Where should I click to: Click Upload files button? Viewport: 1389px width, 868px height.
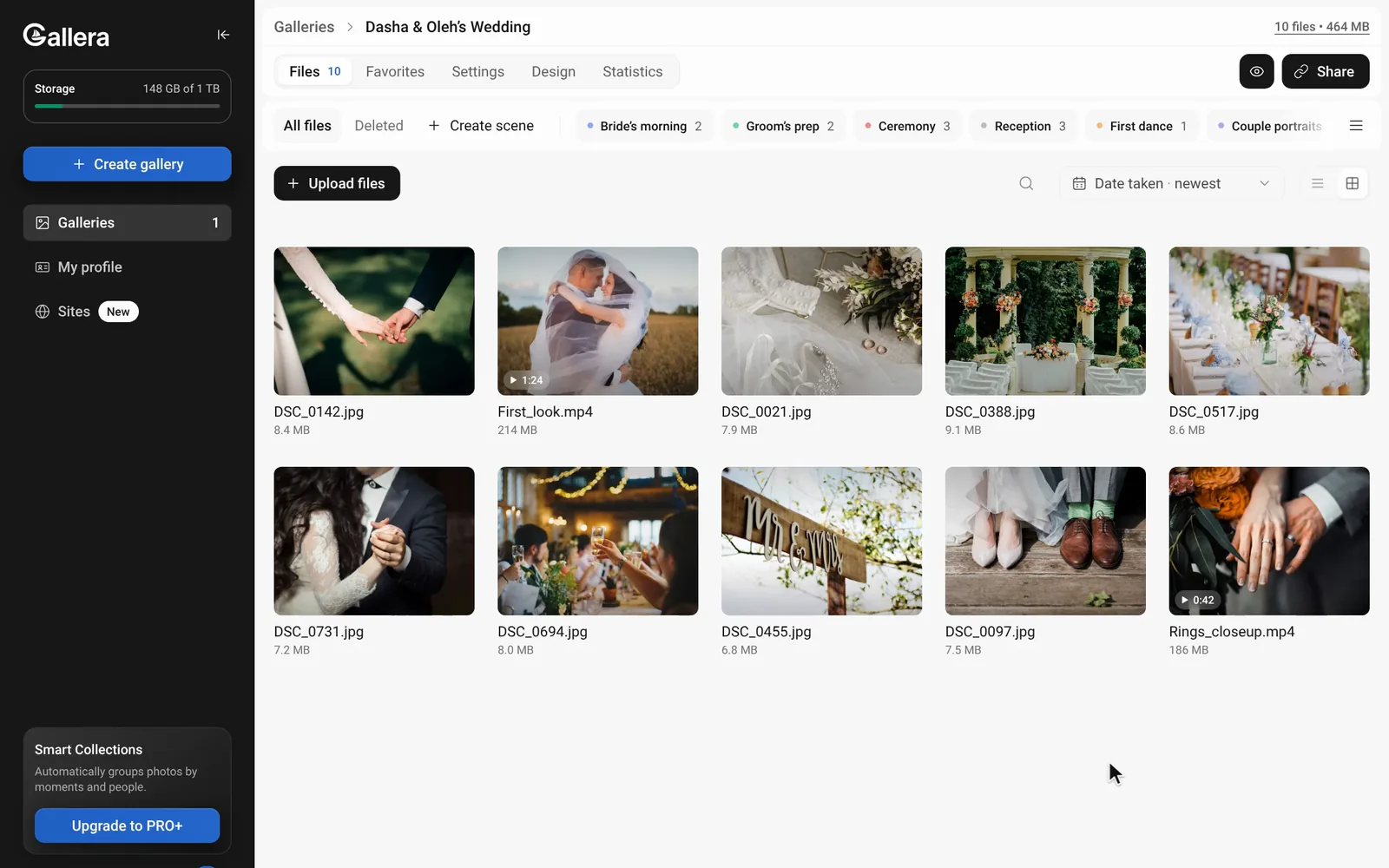tap(337, 183)
